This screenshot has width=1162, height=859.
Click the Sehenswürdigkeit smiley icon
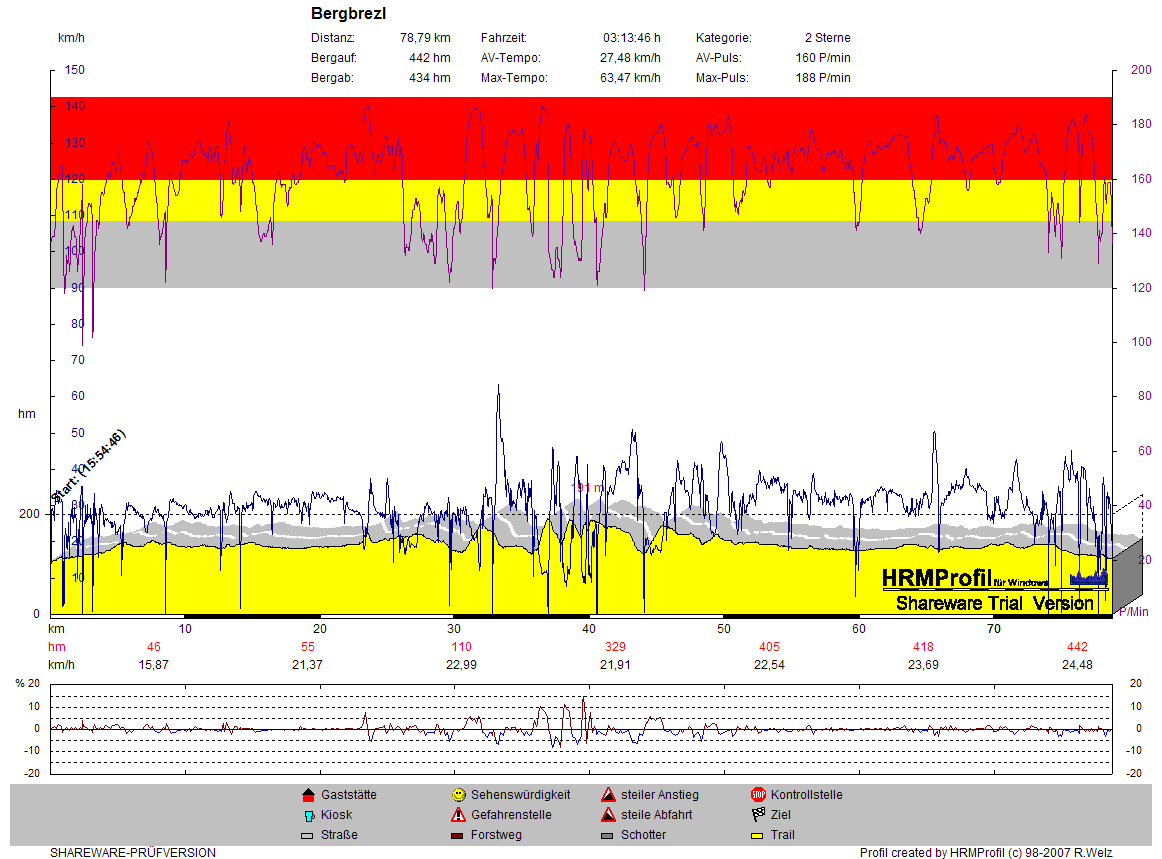(458, 795)
